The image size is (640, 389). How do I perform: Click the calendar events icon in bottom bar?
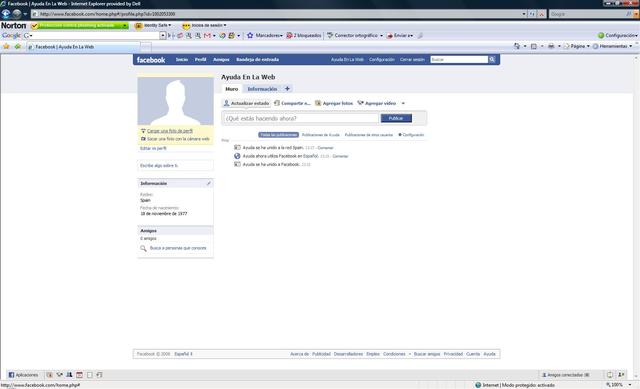pos(80,375)
